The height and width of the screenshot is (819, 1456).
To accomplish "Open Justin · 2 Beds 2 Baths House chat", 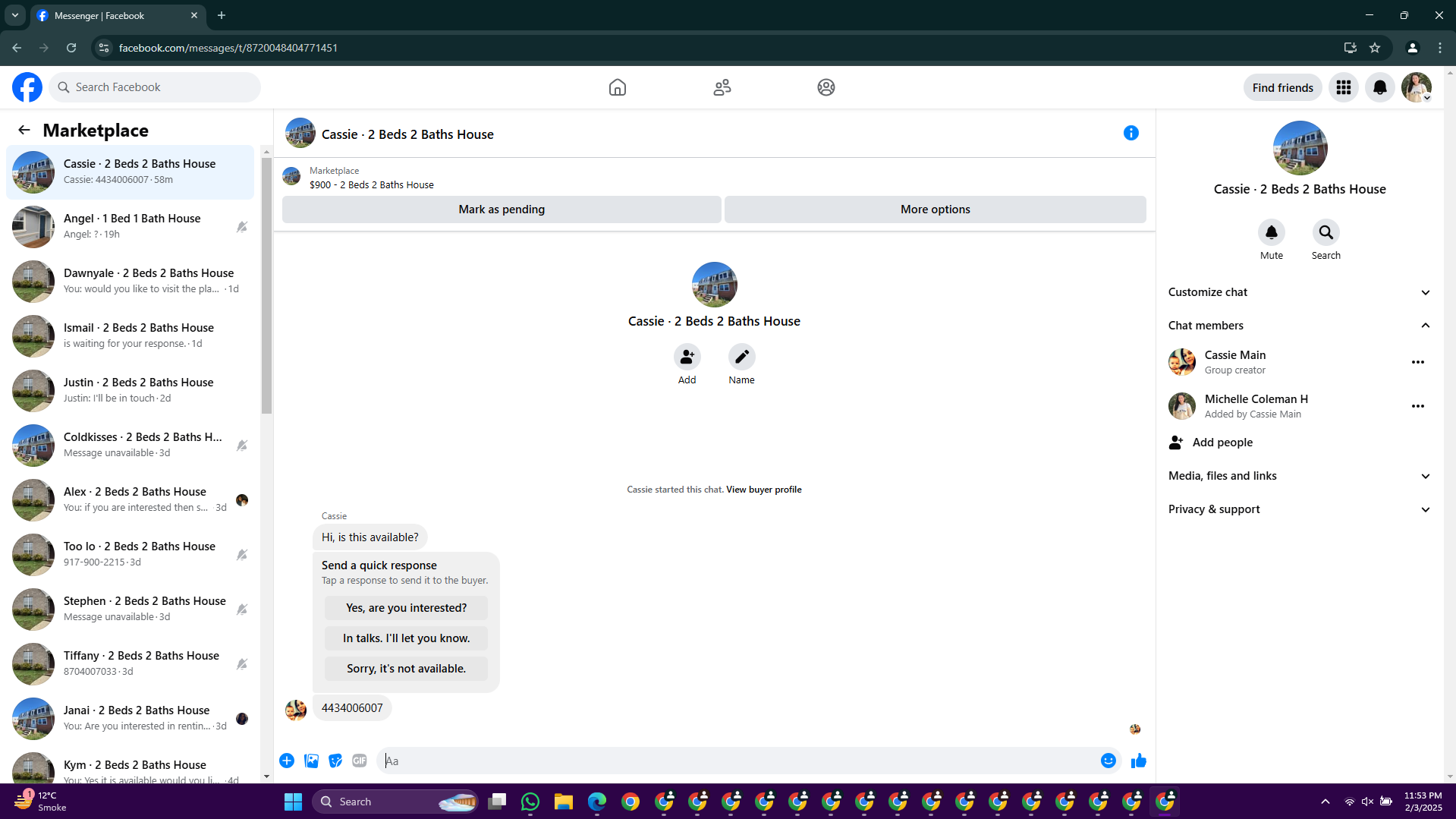I will [130, 391].
